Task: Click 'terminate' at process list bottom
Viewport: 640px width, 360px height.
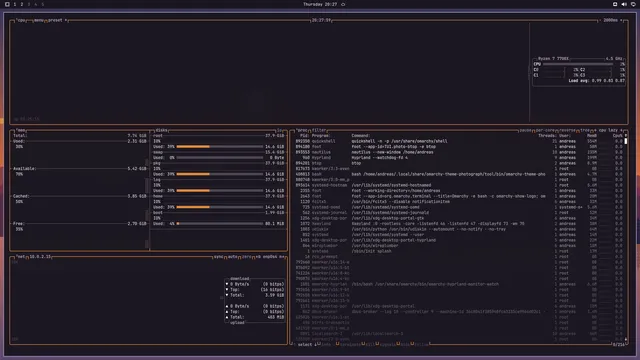Action: (x=351, y=344)
